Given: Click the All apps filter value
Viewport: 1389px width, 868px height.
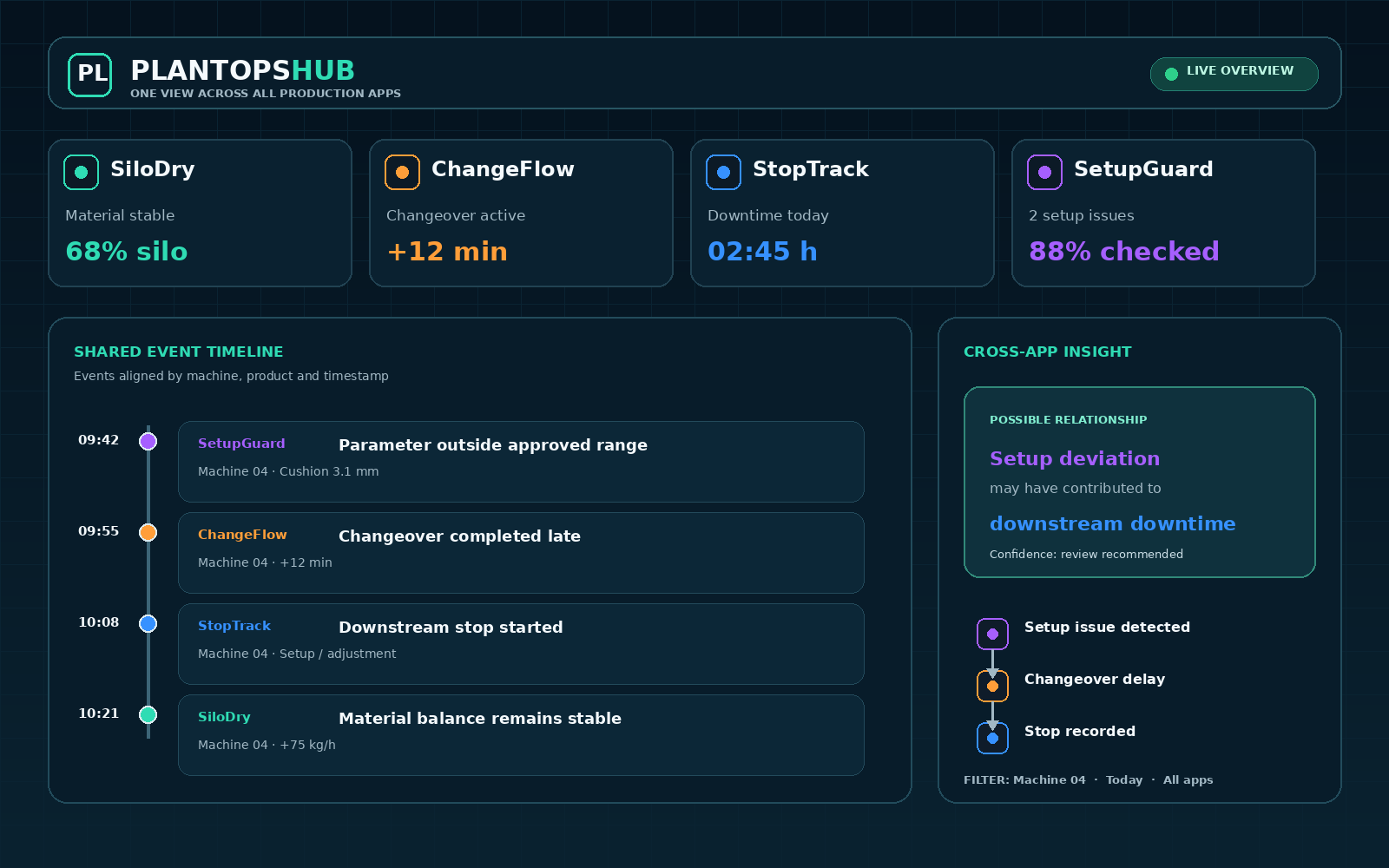Looking at the screenshot, I should click(1188, 779).
